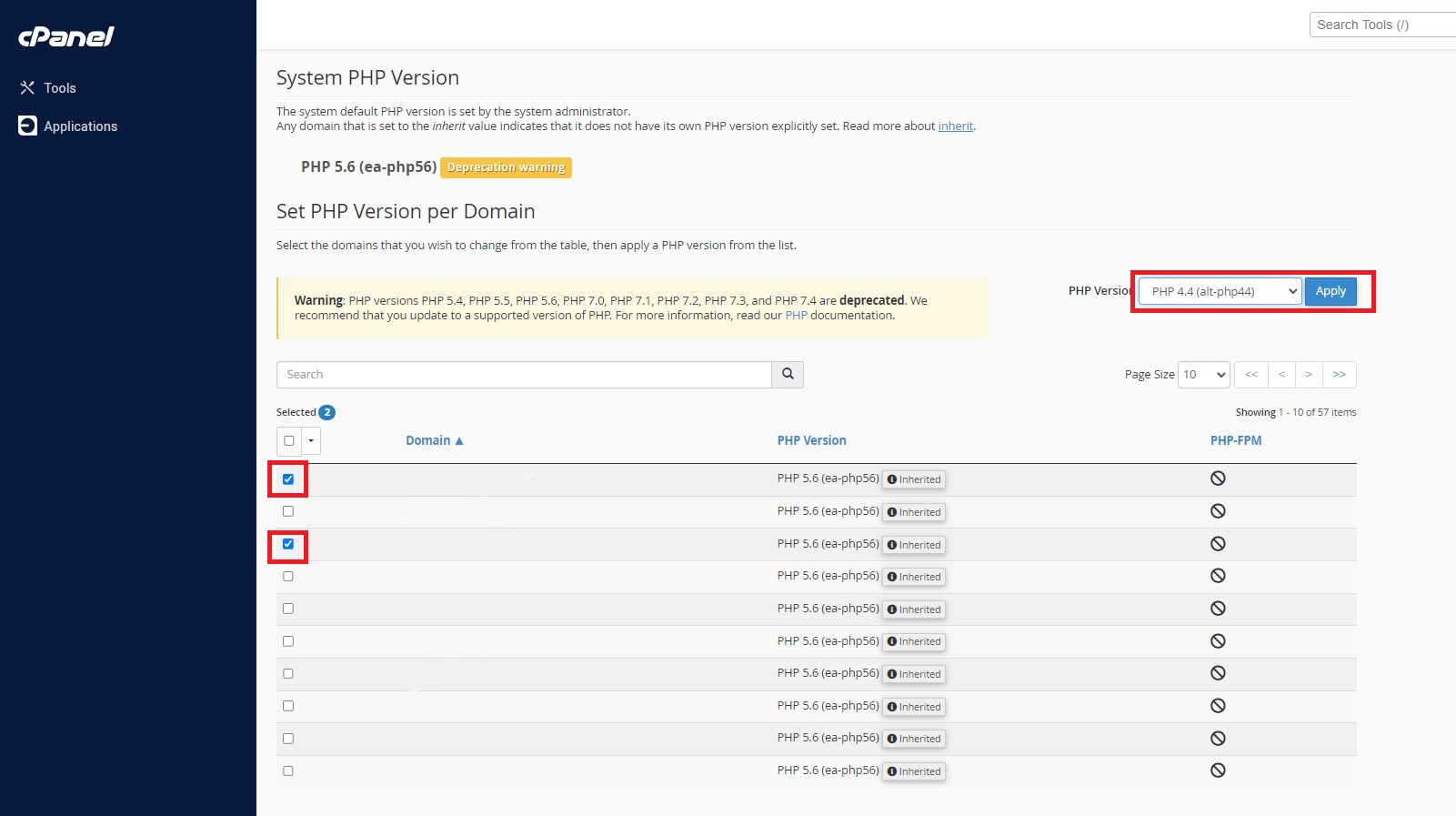Click the PHP-FPM disabled icon in fourth domain row

pyautogui.click(x=1218, y=576)
